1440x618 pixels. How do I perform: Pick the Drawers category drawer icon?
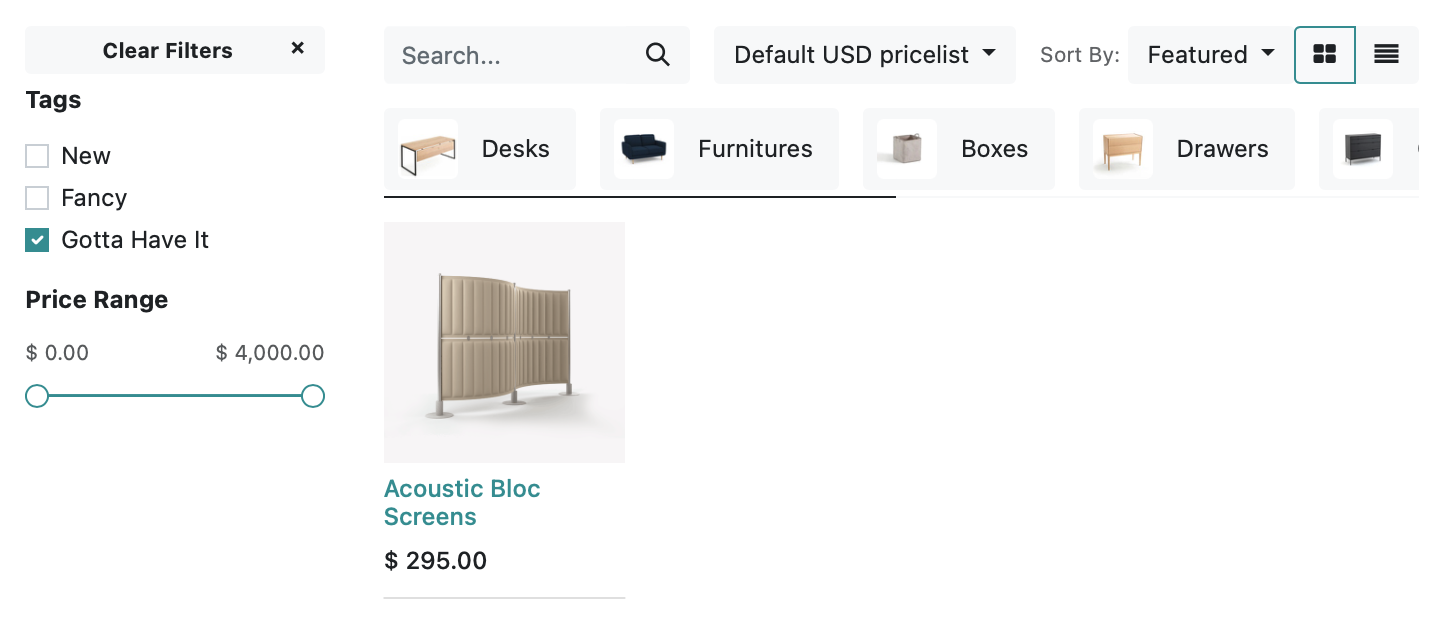tap(1123, 149)
